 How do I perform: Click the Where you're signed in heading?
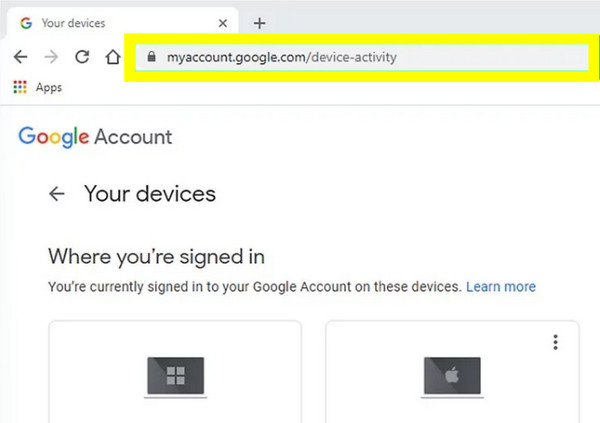click(157, 256)
